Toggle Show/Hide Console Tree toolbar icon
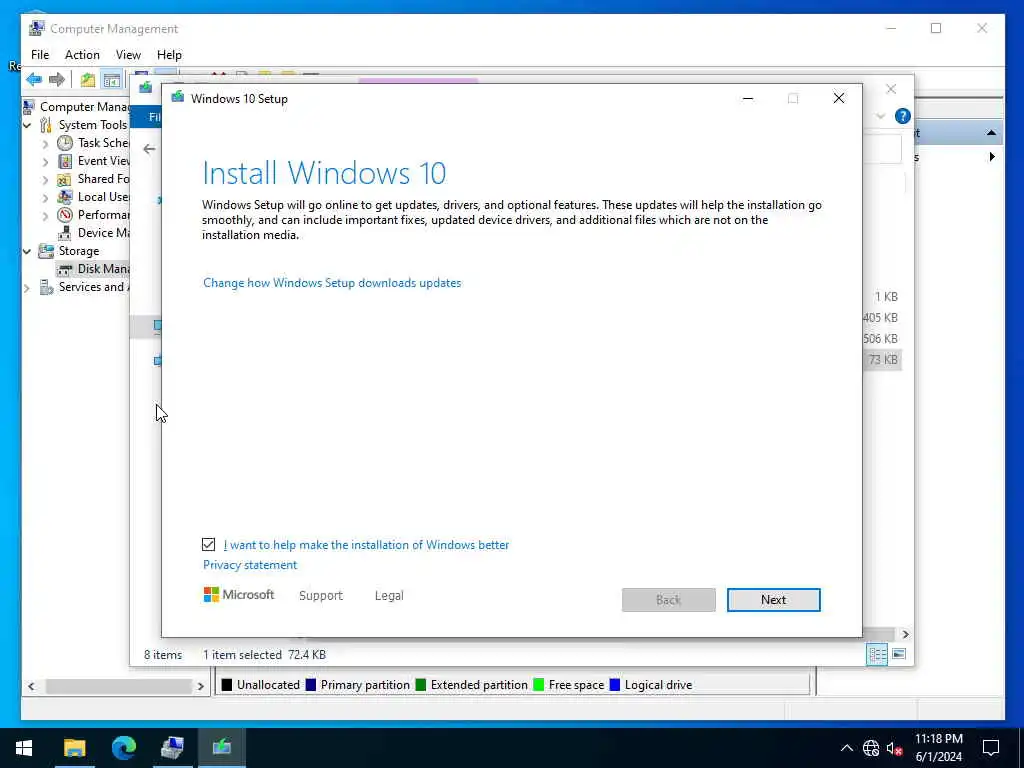The height and width of the screenshot is (768, 1024). (112, 80)
